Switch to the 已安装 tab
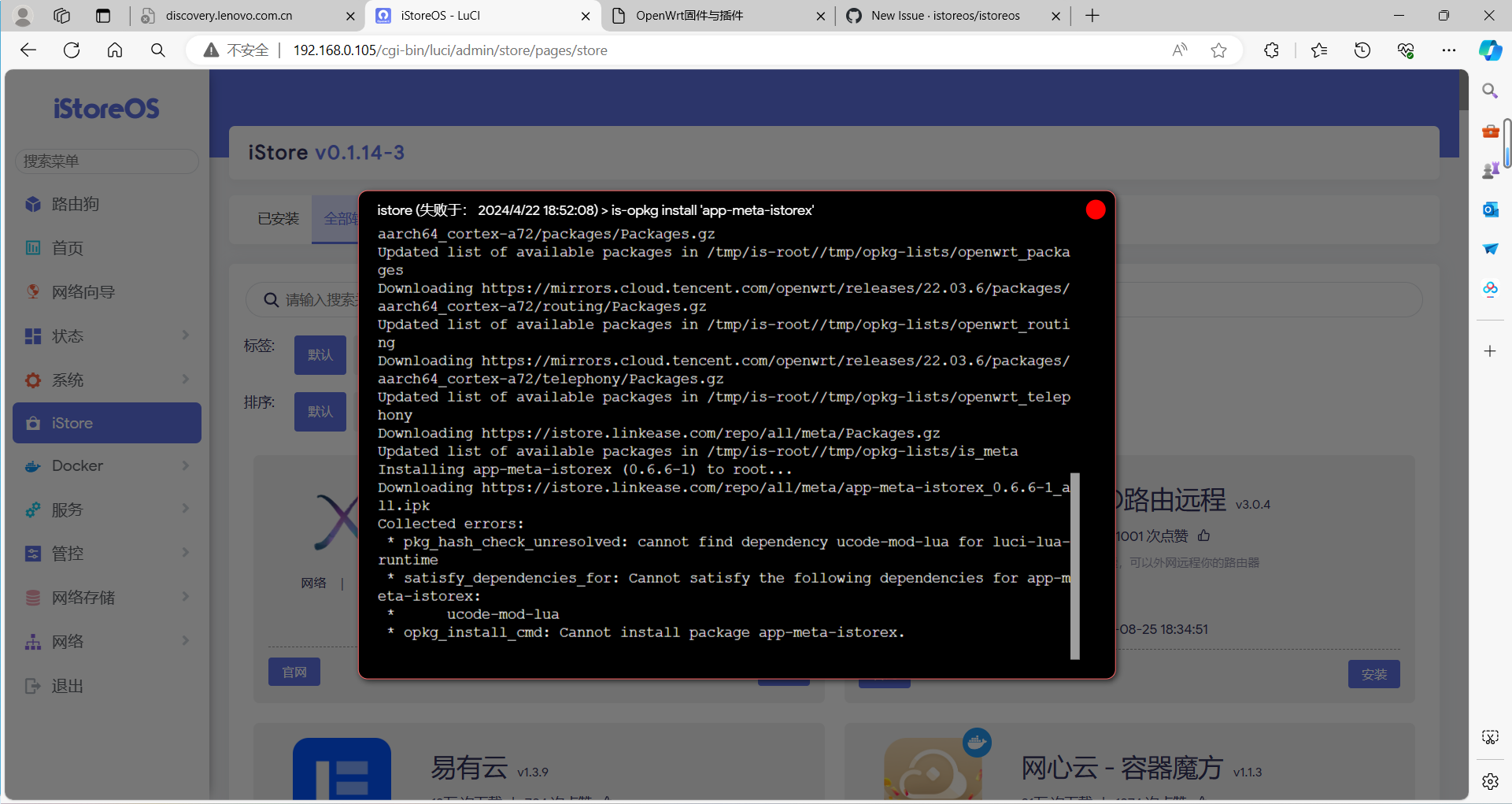 [279, 219]
